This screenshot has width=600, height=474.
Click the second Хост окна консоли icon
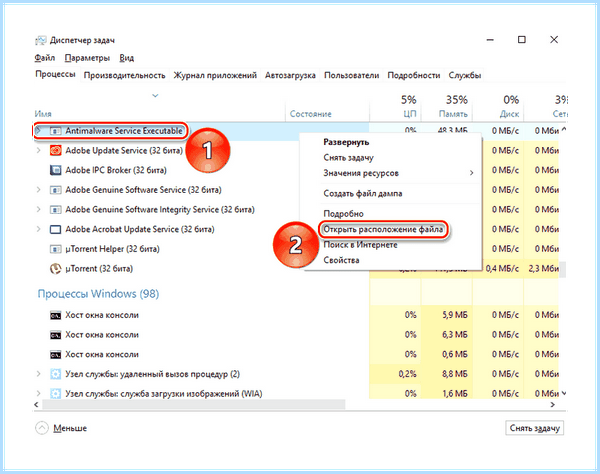(55, 335)
